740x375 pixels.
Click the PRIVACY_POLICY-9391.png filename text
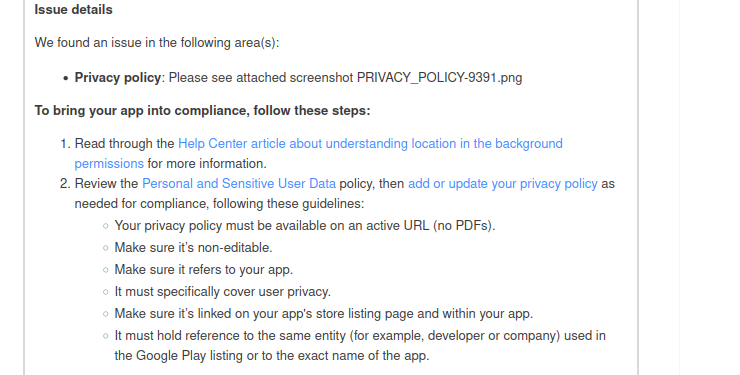439,77
